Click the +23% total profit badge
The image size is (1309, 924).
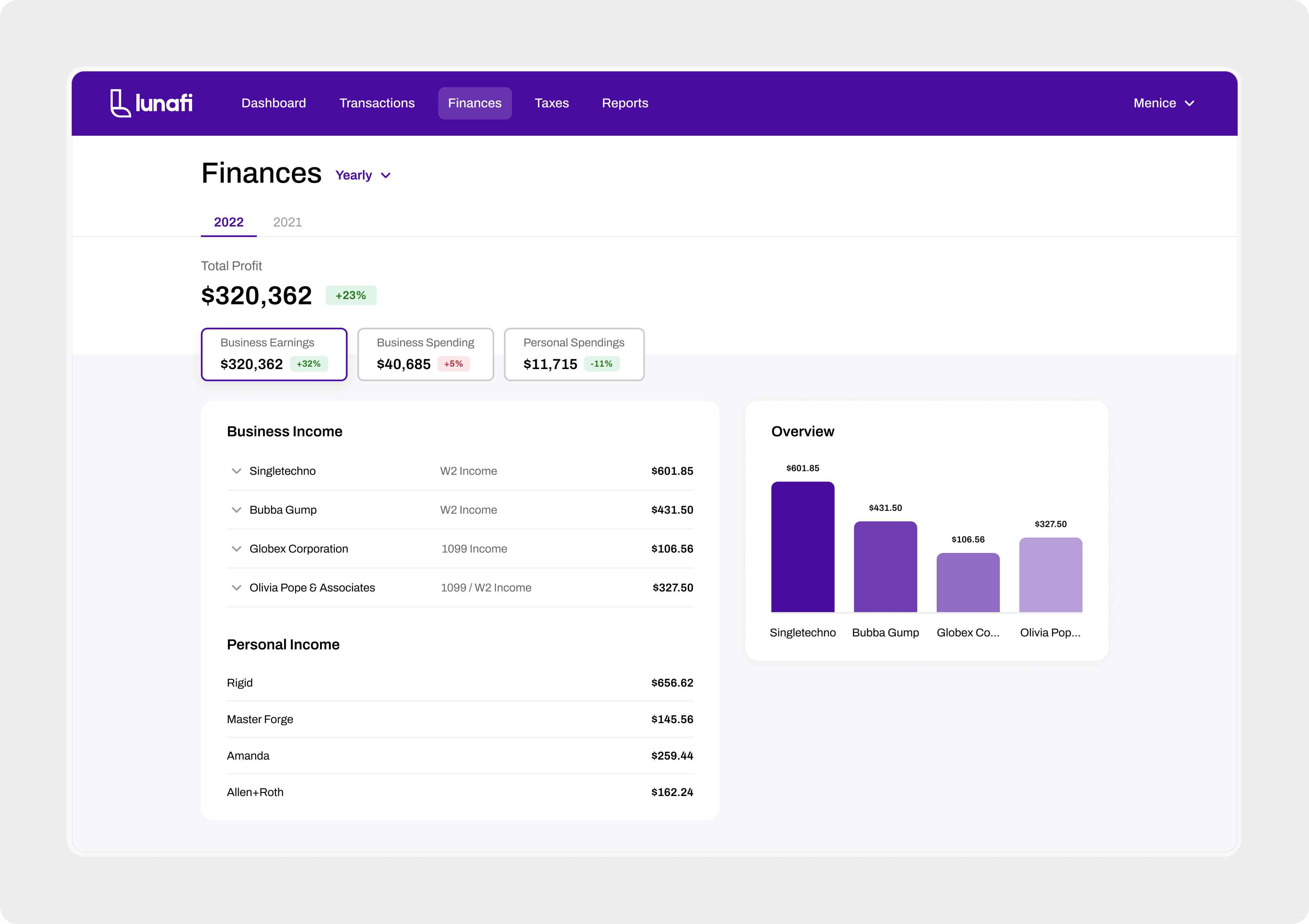pyautogui.click(x=351, y=295)
